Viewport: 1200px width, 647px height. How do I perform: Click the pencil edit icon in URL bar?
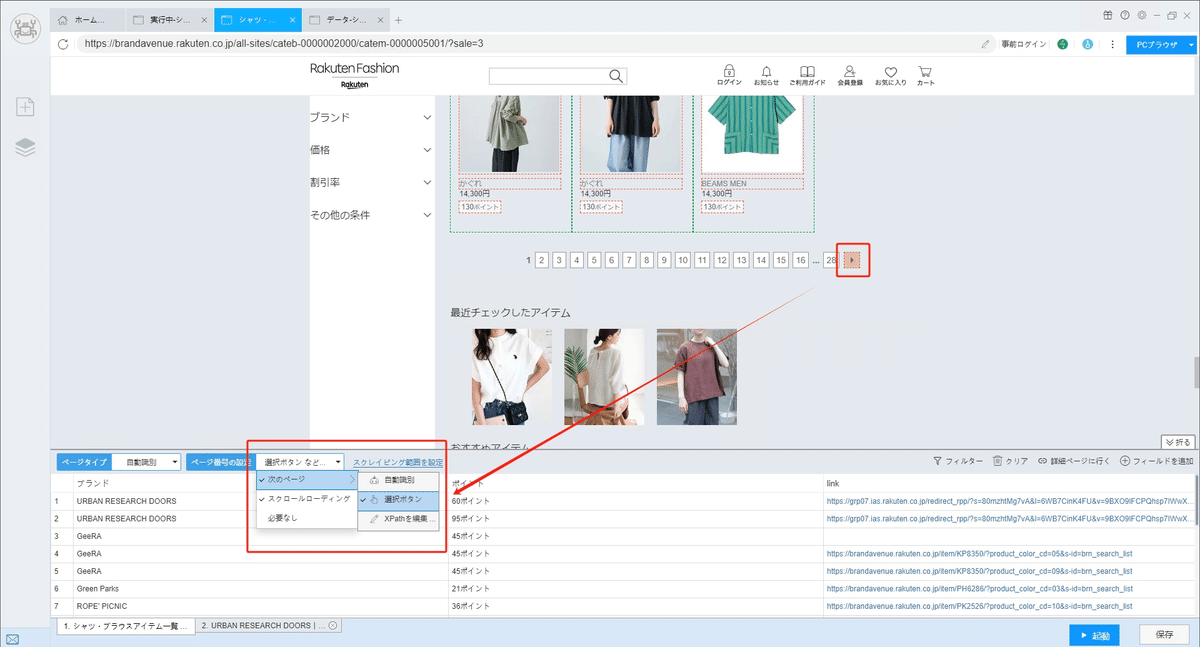[x=986, y=44]
